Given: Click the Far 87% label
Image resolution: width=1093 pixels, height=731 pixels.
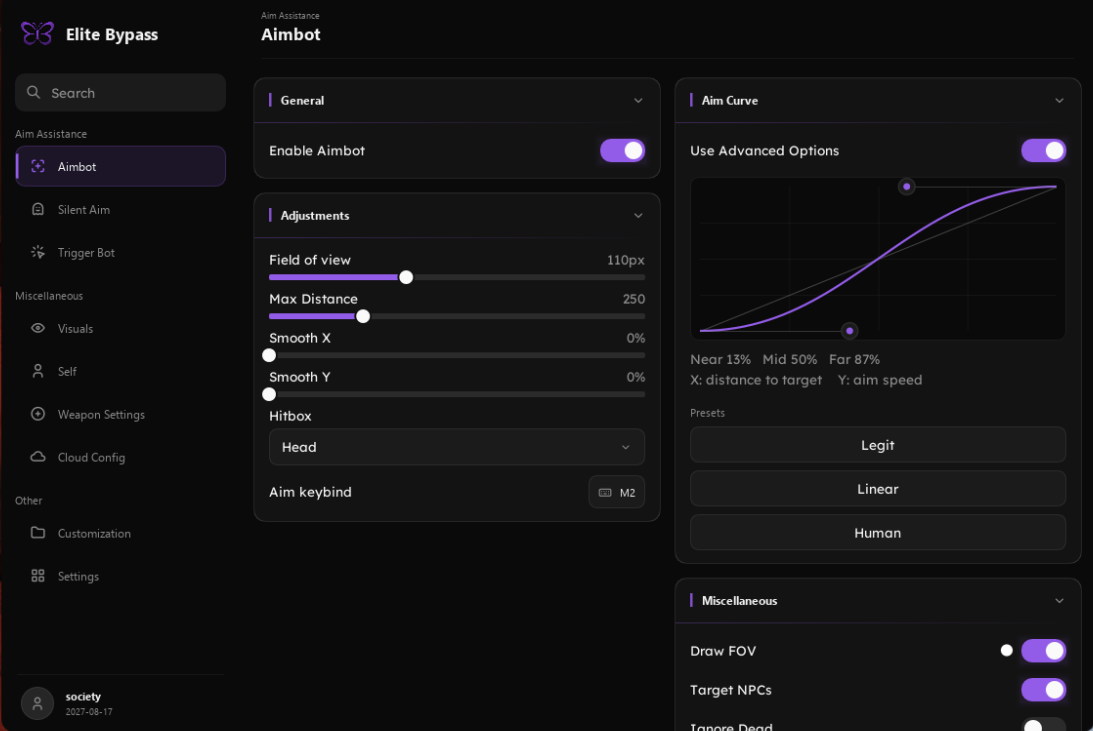Looking at the screenshot, I should [x=854, y=360].
